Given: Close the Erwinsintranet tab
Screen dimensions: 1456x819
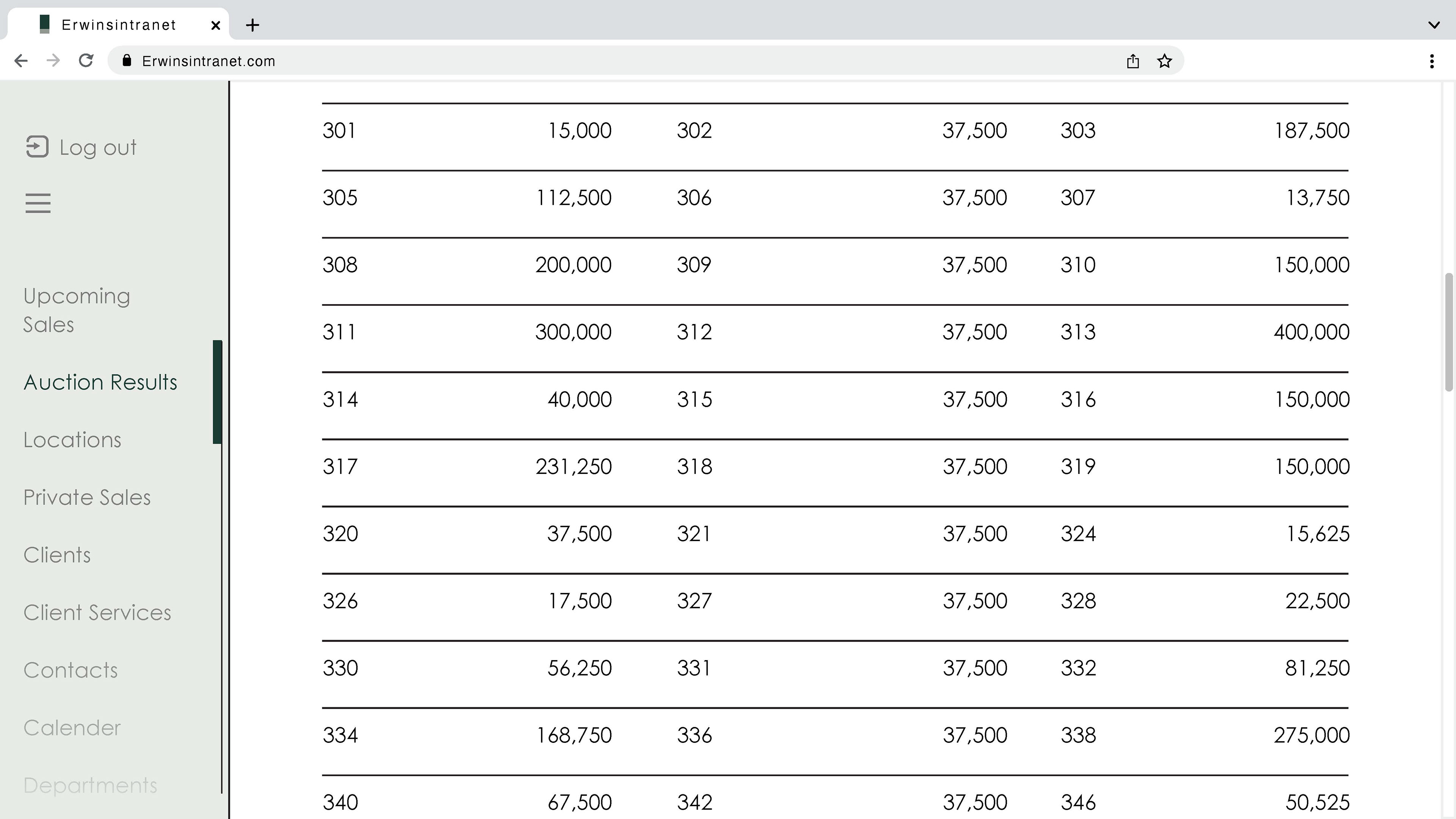Looking at the screenshot, I should click(x=215, y=25).
